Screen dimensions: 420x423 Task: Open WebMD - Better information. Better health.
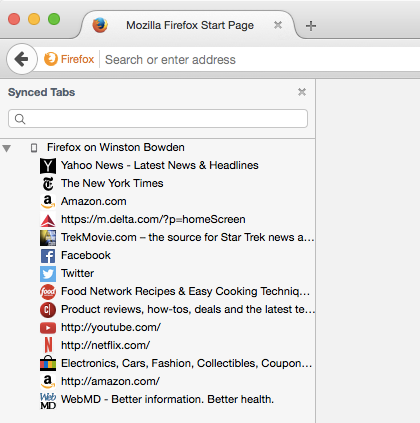tap(167, 399)
